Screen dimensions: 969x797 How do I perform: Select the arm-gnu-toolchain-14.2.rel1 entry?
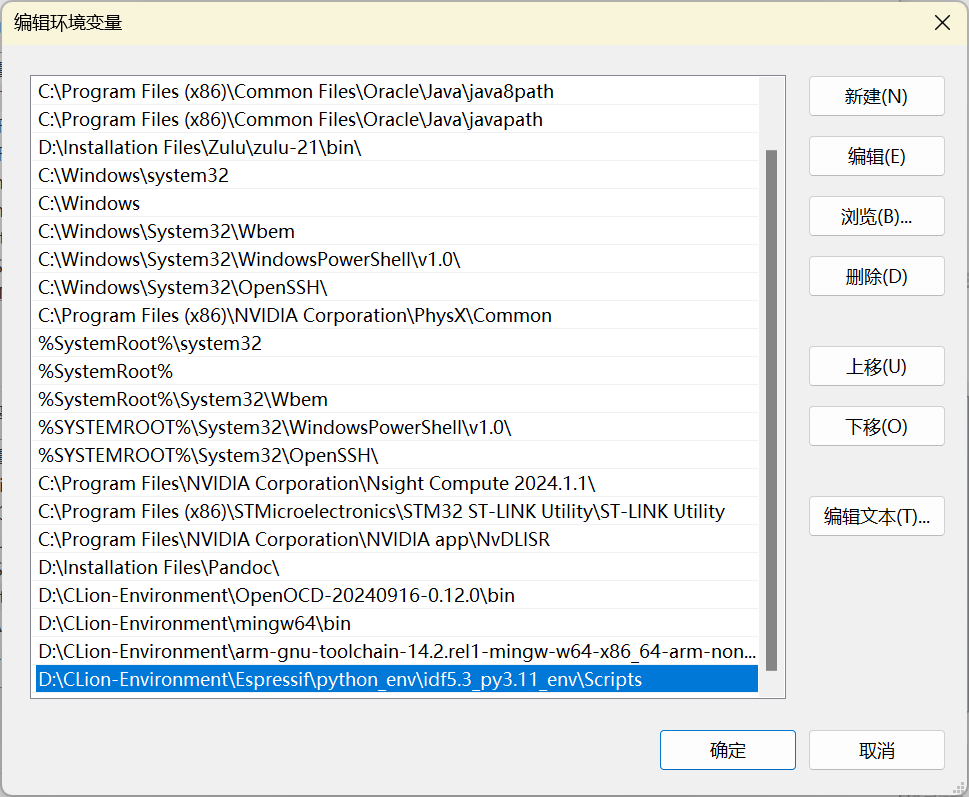point(397,651)
